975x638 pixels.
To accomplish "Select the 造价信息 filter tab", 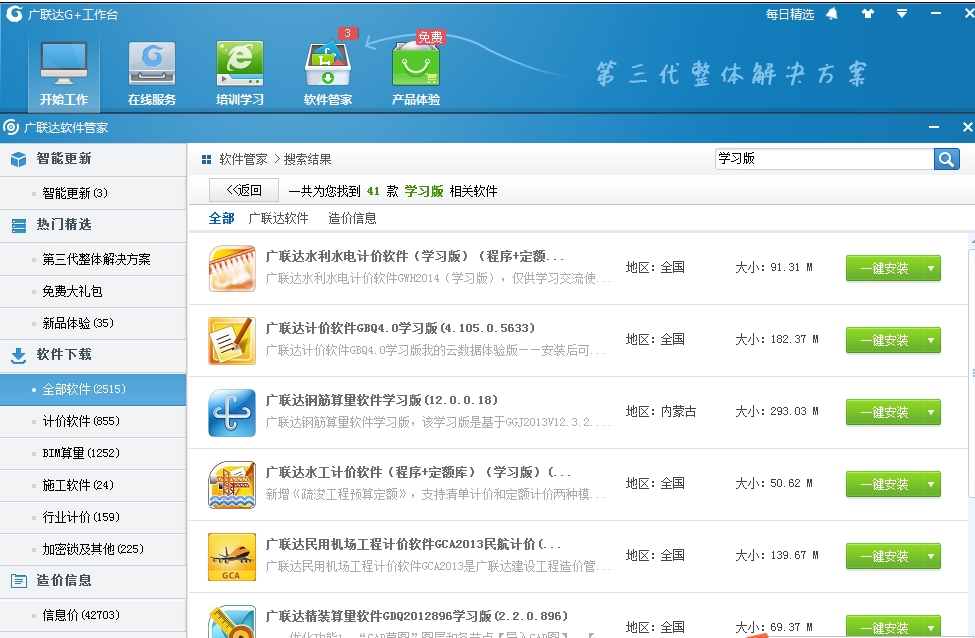I will tap(352, 218).
